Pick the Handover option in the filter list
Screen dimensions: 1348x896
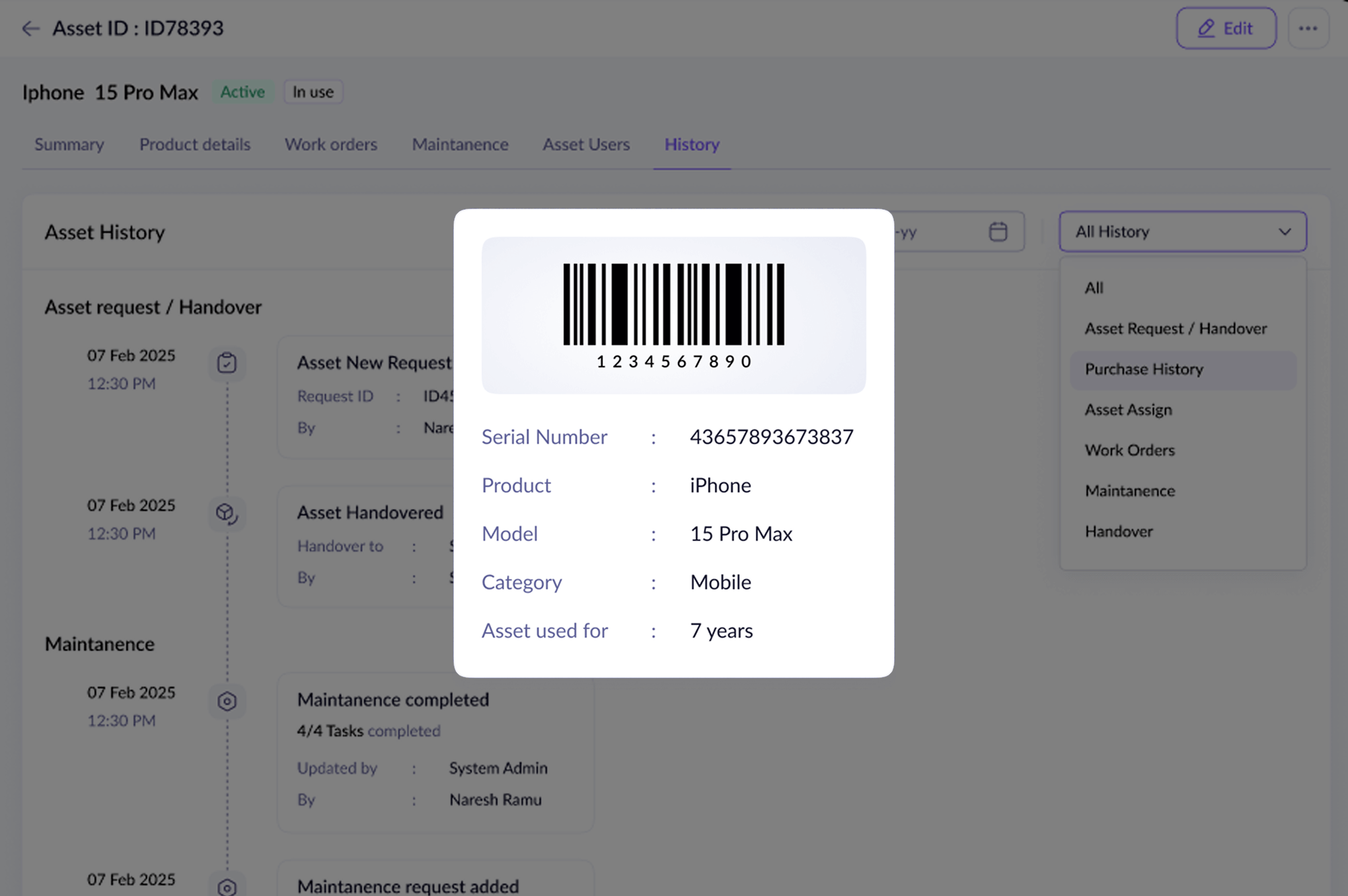click(1118, 531)
